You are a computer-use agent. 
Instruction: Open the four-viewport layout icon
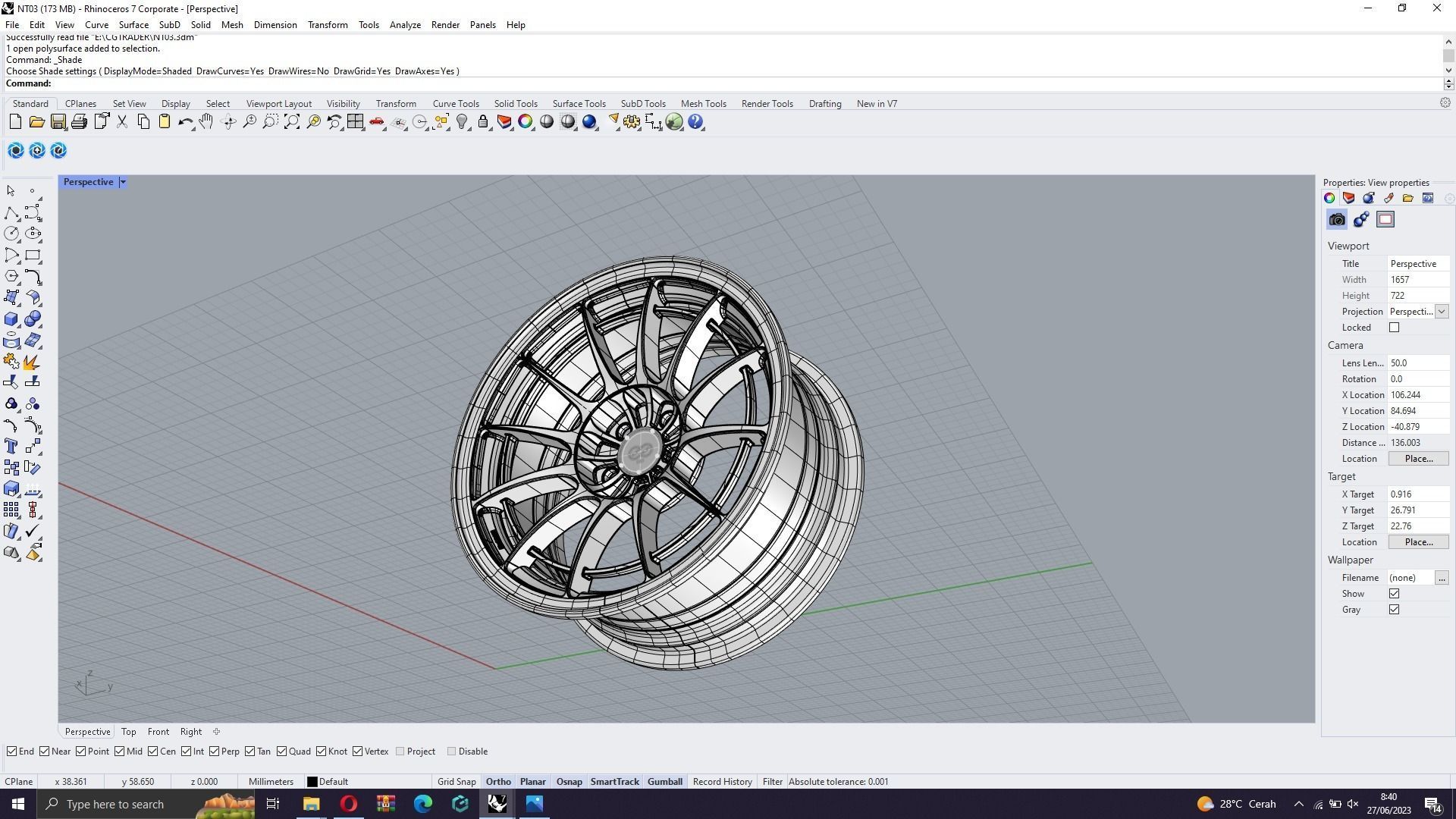pyautogui.click(x=355, y=122)
